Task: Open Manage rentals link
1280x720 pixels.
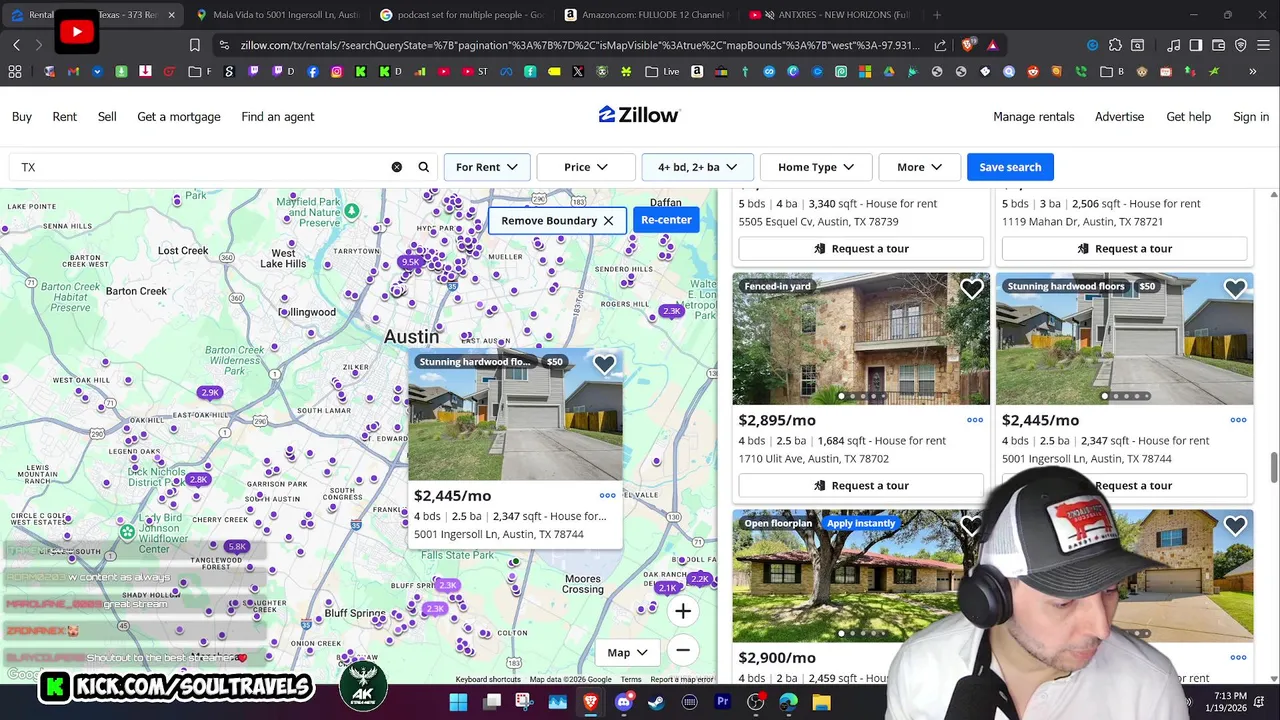Action: tap(1034, 116)
